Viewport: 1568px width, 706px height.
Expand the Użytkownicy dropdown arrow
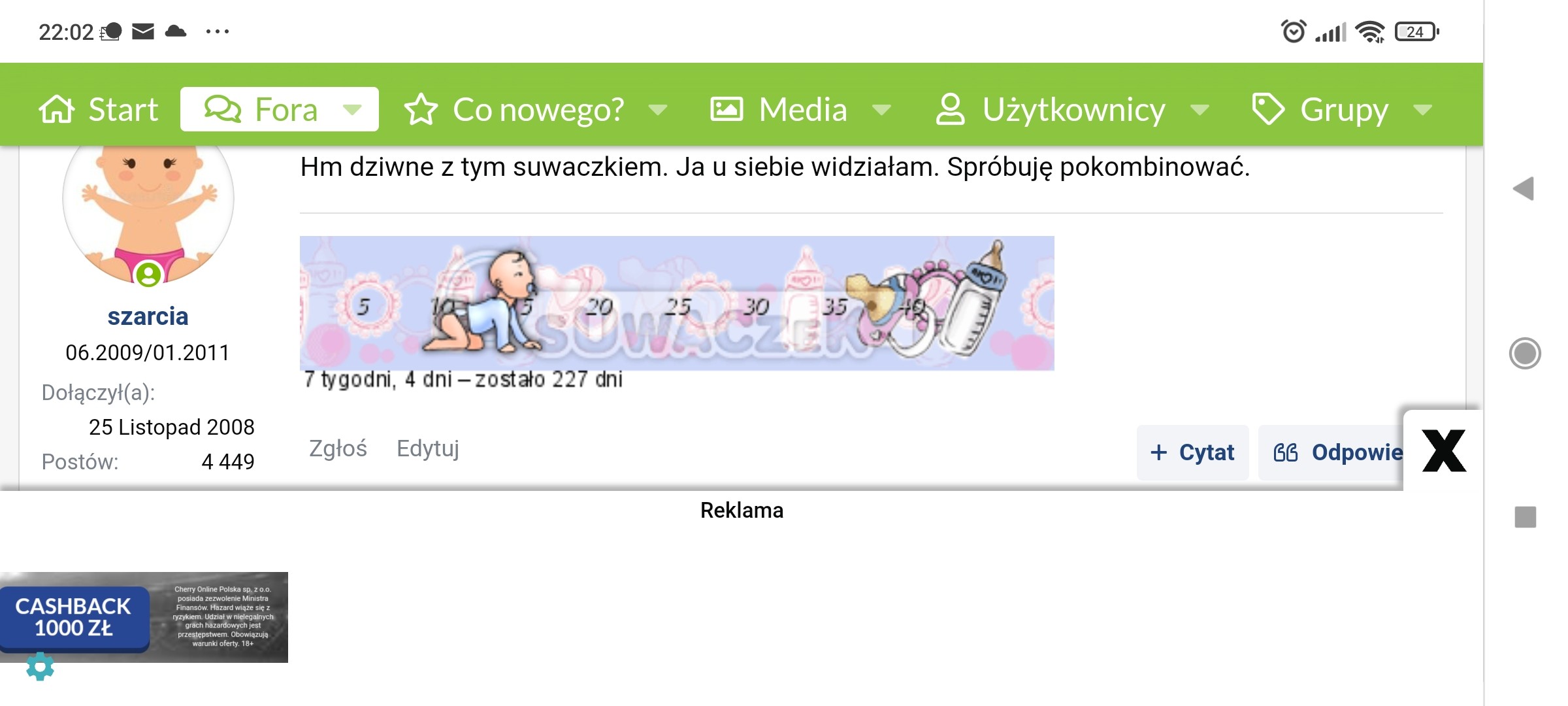[1200, 110]
